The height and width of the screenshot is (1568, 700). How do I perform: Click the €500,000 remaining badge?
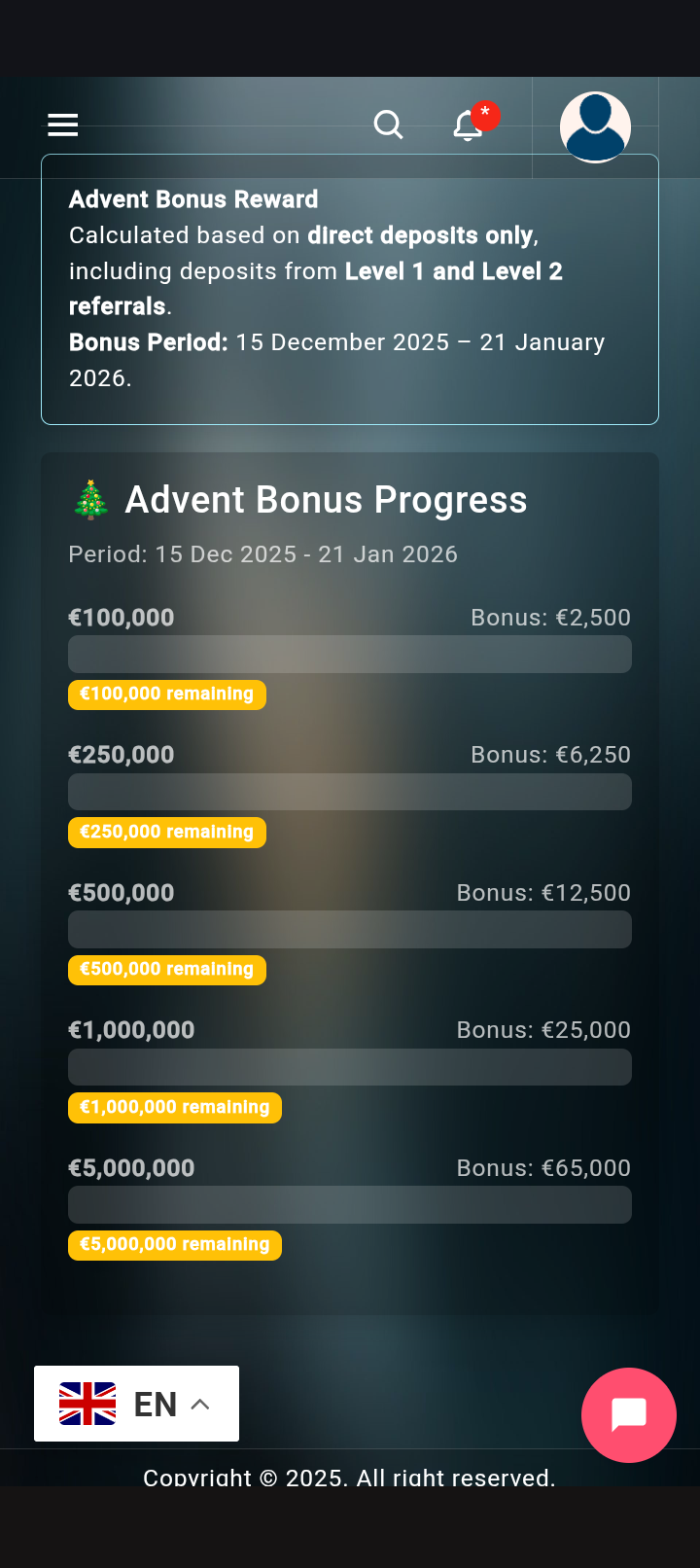[x=166, y=970]
